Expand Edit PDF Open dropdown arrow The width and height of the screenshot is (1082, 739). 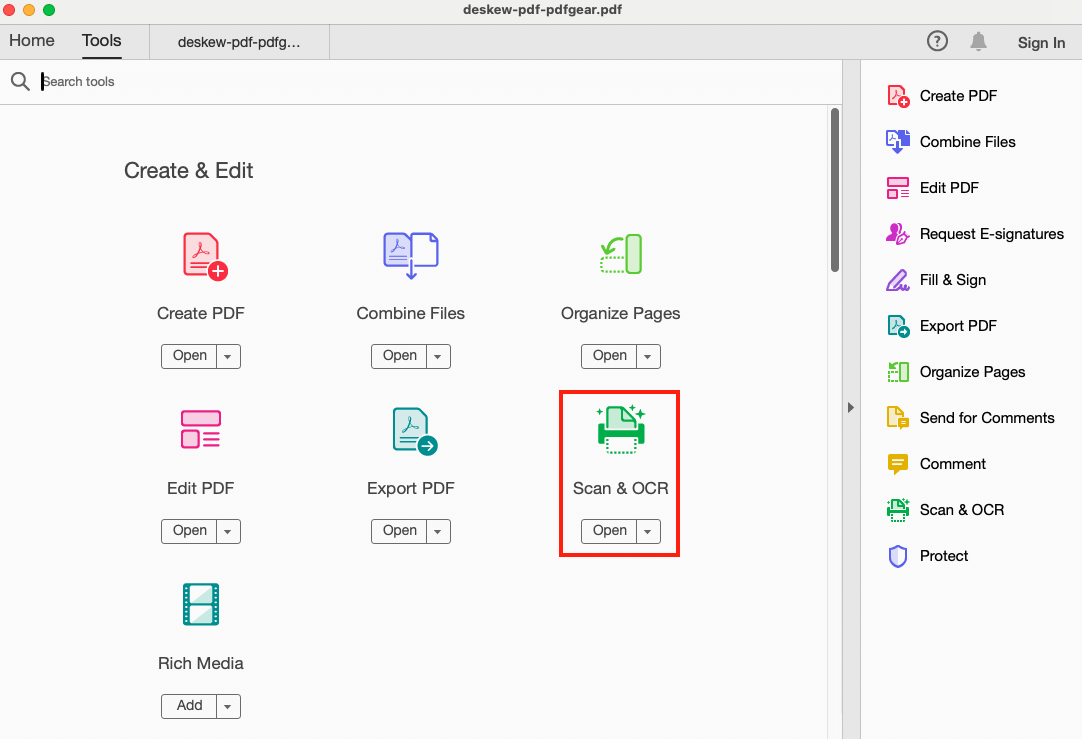pos(228,532)
